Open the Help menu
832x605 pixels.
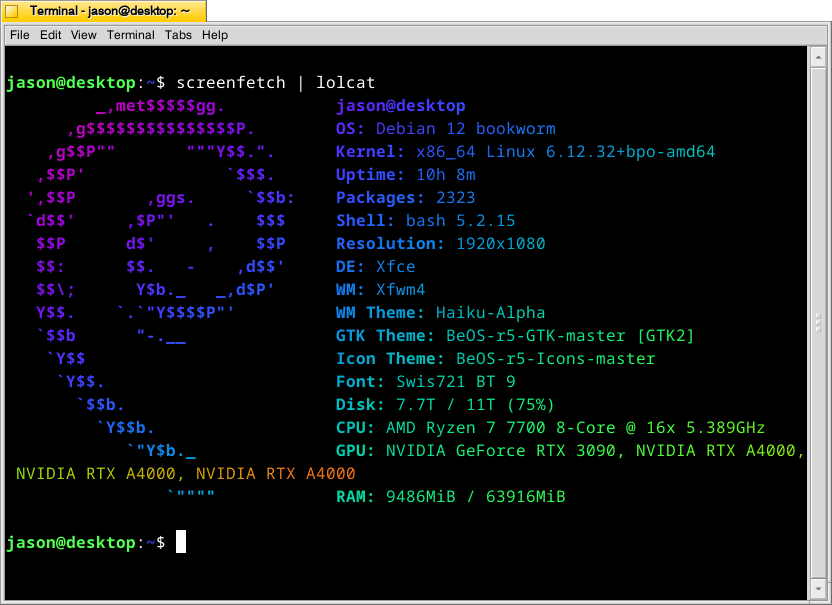214,35
